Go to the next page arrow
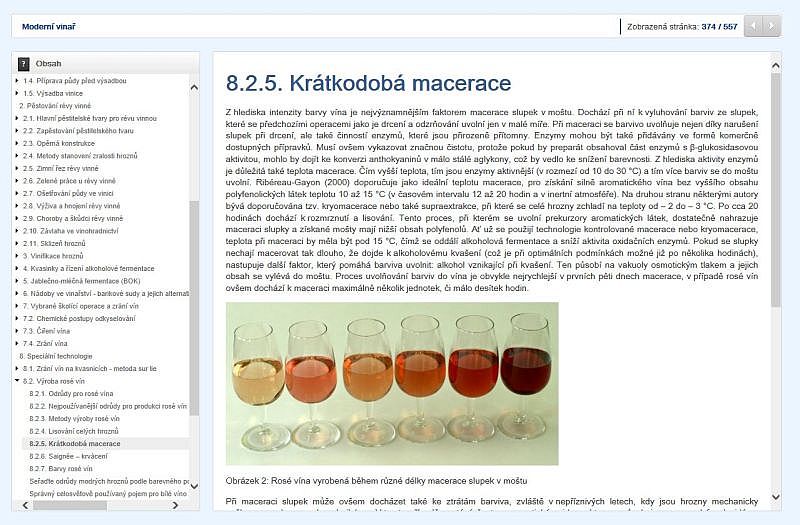The width and height of the screenshot is (800, 525). click(772, 26)
